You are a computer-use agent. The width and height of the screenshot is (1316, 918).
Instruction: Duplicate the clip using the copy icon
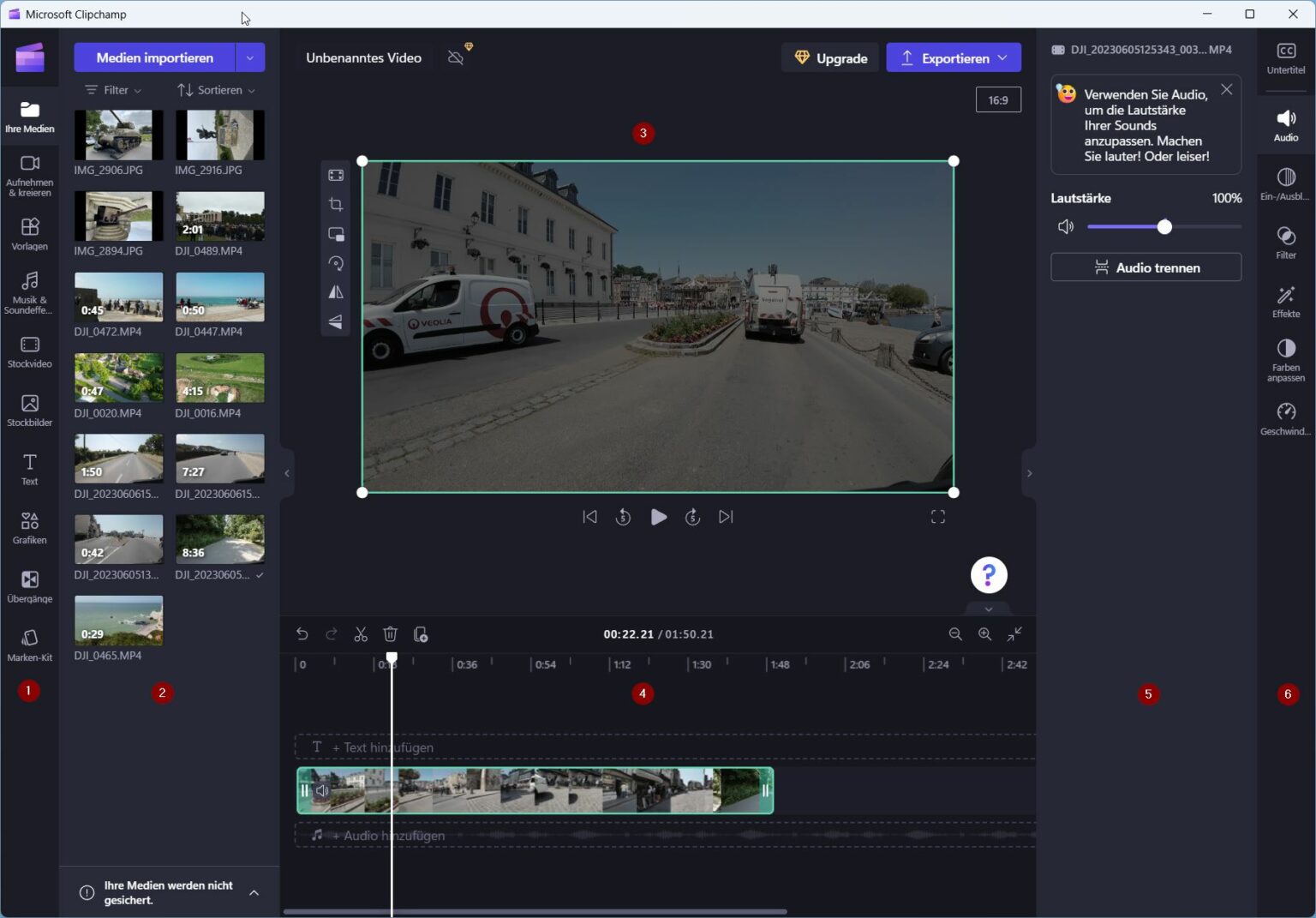(x=420, y=634)
